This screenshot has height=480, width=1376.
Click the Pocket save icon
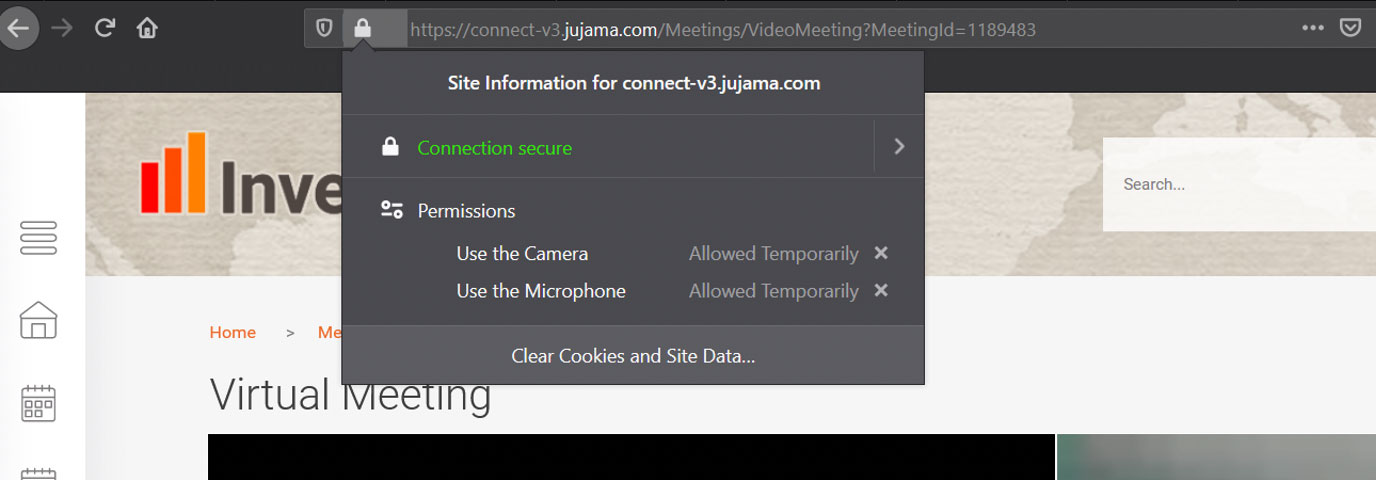[1350, 29]
